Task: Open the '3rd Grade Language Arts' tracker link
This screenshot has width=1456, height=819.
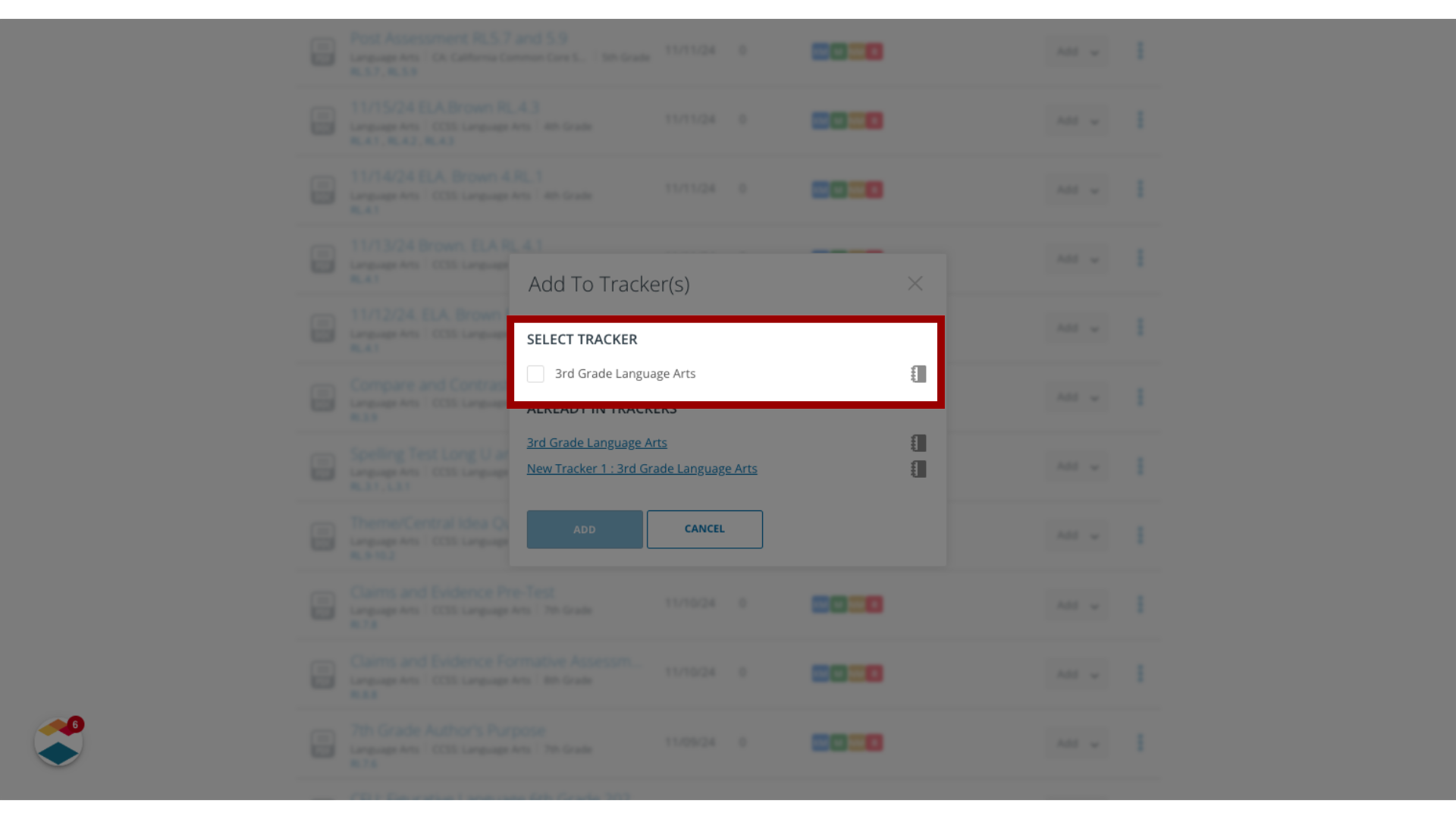Action: (x=597, y=441)
